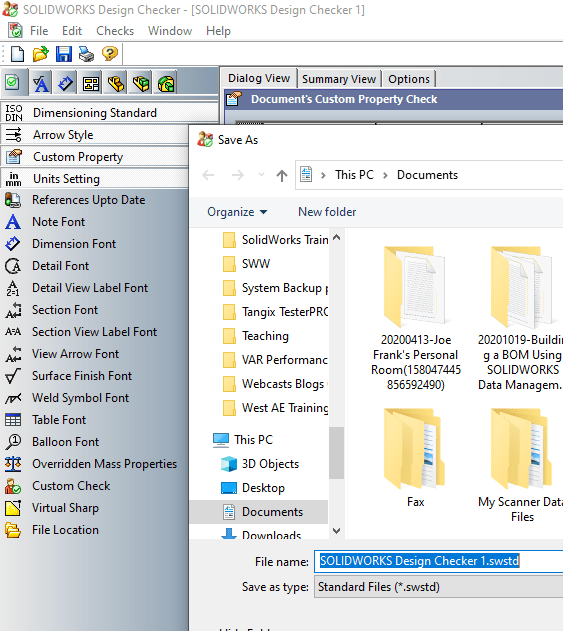Click the New document toolbar icon
Image resolution: width=563 pixels, height=631 pixels.
click(x=17, y=54)
